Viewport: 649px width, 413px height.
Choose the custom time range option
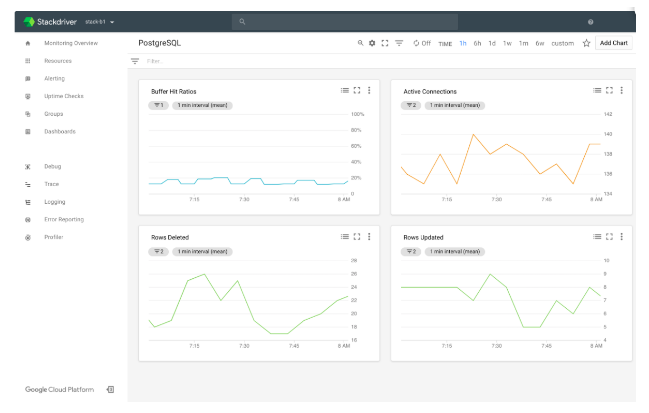click(x=562, y=43)
